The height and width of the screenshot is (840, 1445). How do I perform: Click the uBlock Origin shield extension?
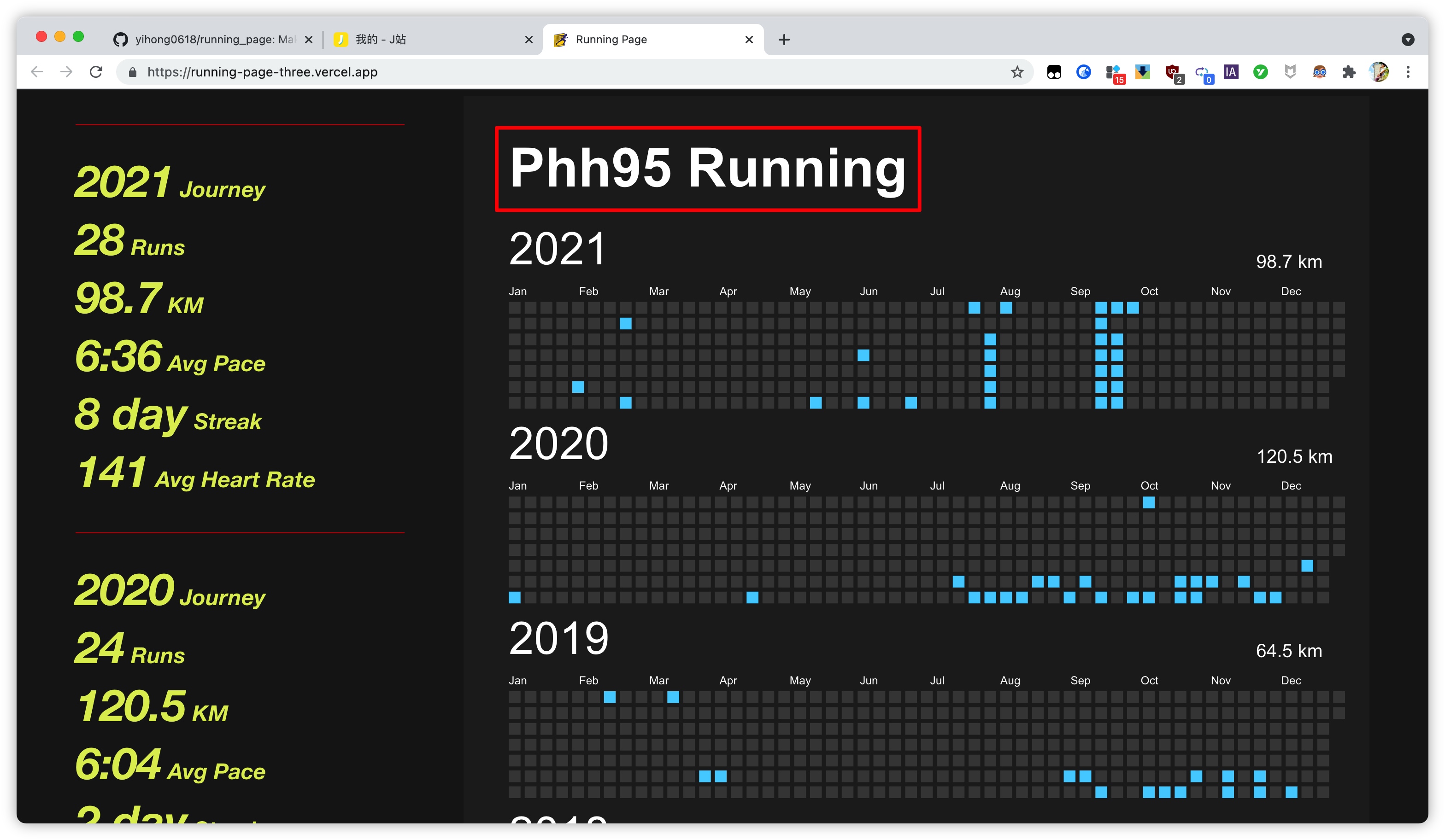tap(1172, 72)
